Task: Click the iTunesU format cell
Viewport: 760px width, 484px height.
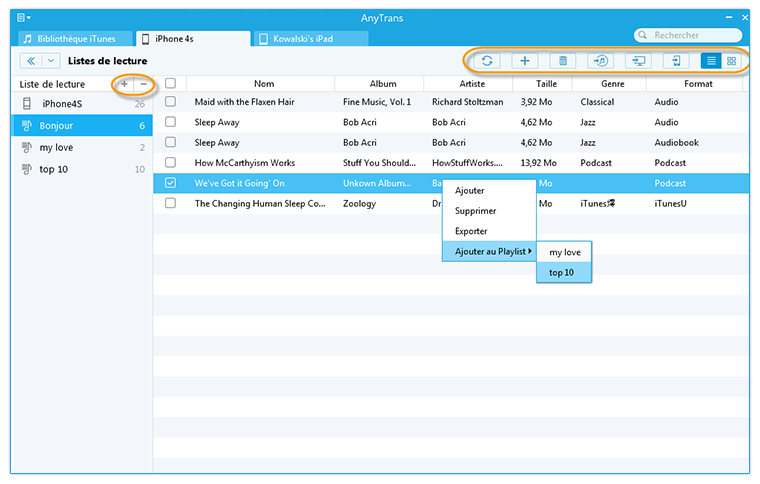Action: (670, 203)
